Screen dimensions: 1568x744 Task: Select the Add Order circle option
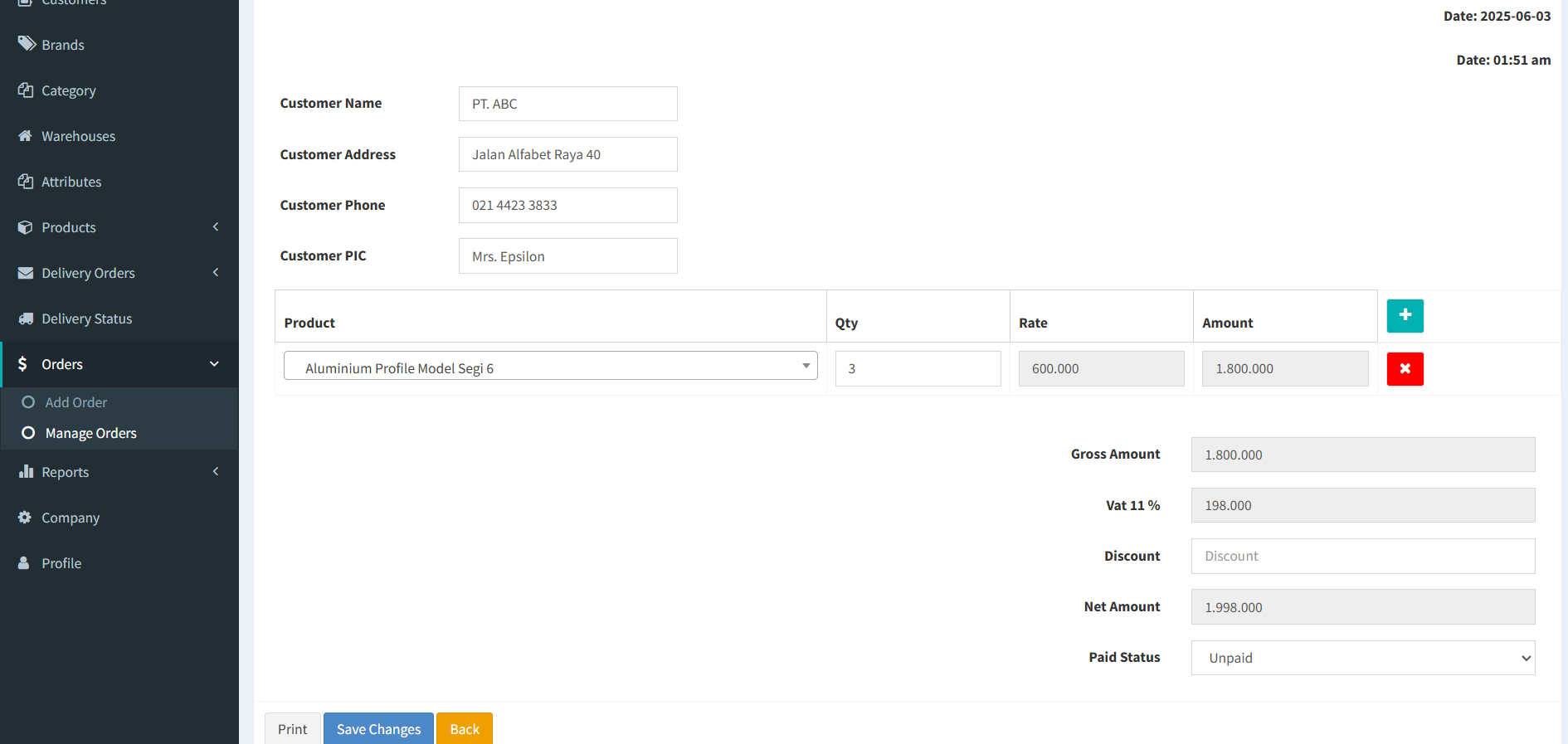(x=28, y=402)
